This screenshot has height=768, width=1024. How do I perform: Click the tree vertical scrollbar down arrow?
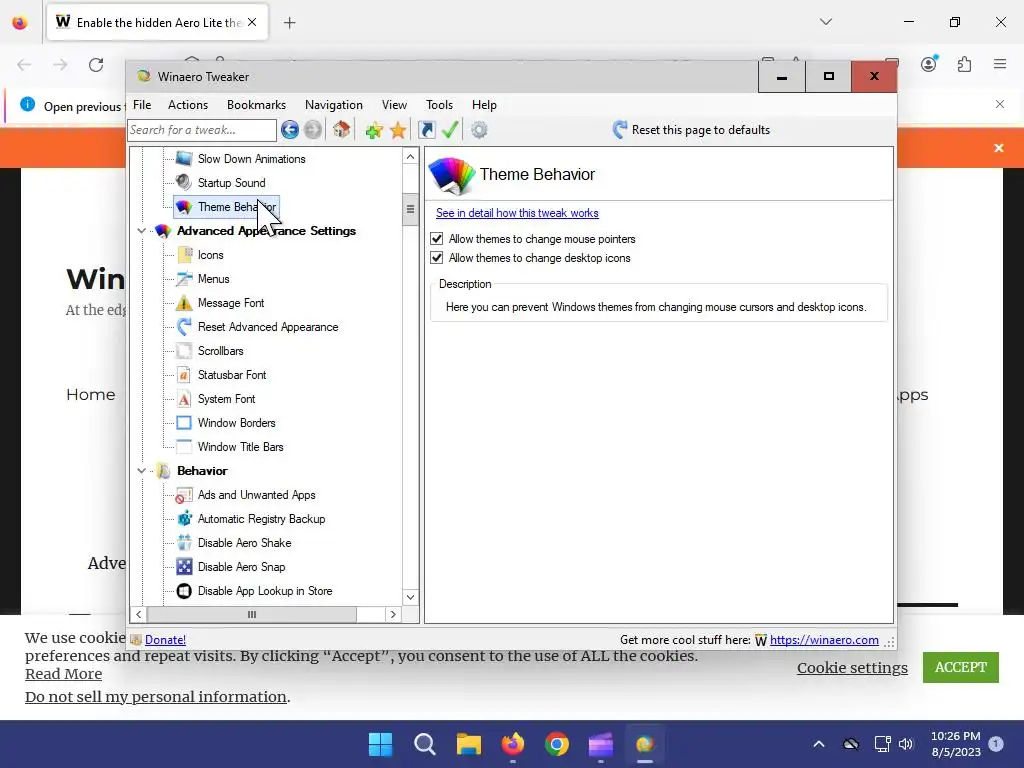(x=410, y=597)
